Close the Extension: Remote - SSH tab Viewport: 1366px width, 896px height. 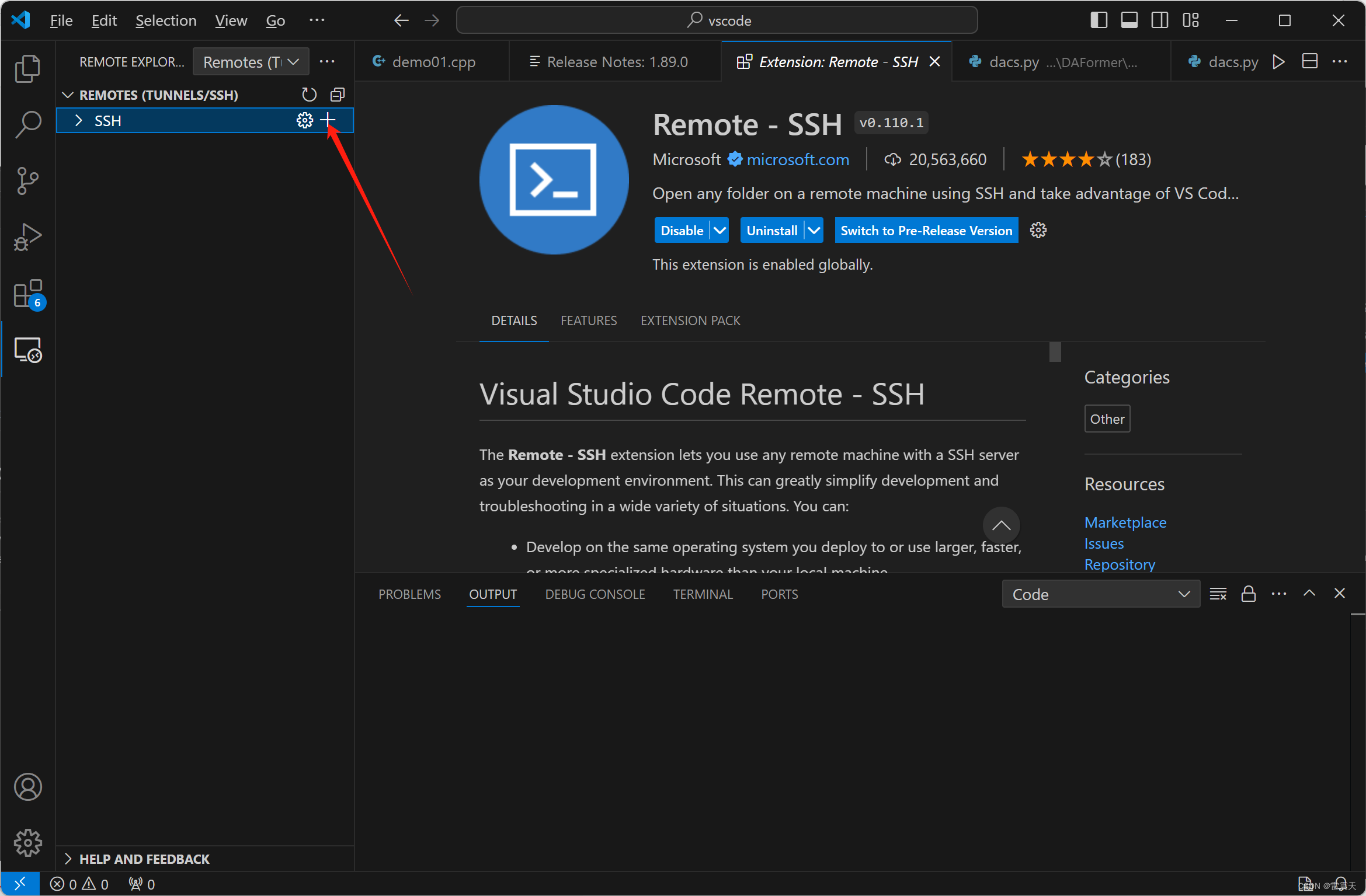(934, 62)
